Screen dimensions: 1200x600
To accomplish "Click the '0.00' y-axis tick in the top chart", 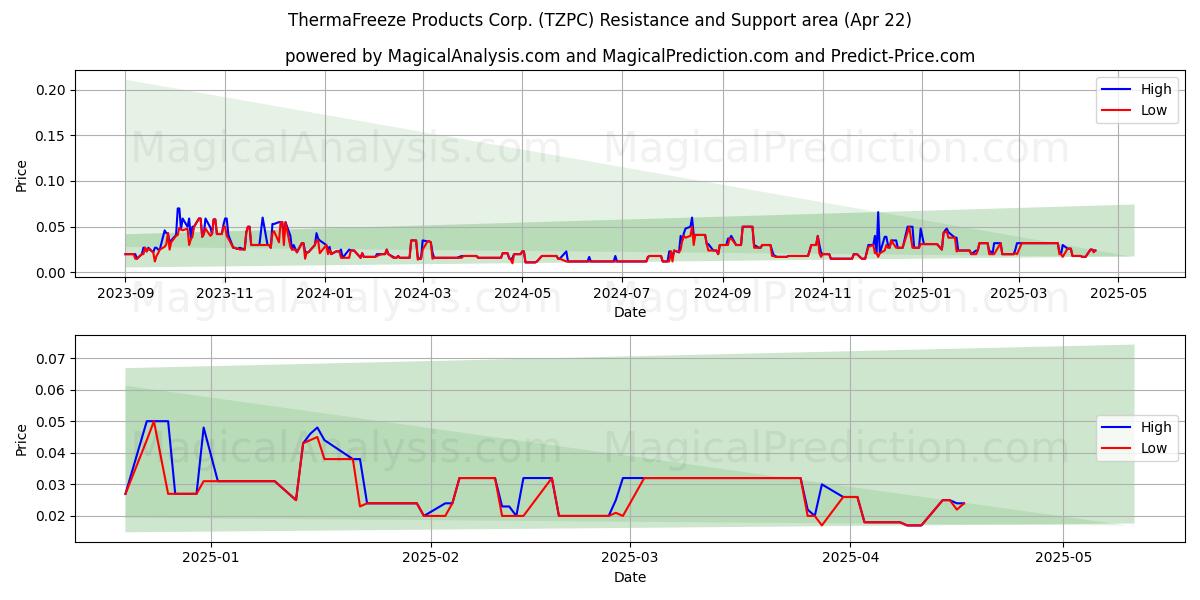I will click(51, 273).
